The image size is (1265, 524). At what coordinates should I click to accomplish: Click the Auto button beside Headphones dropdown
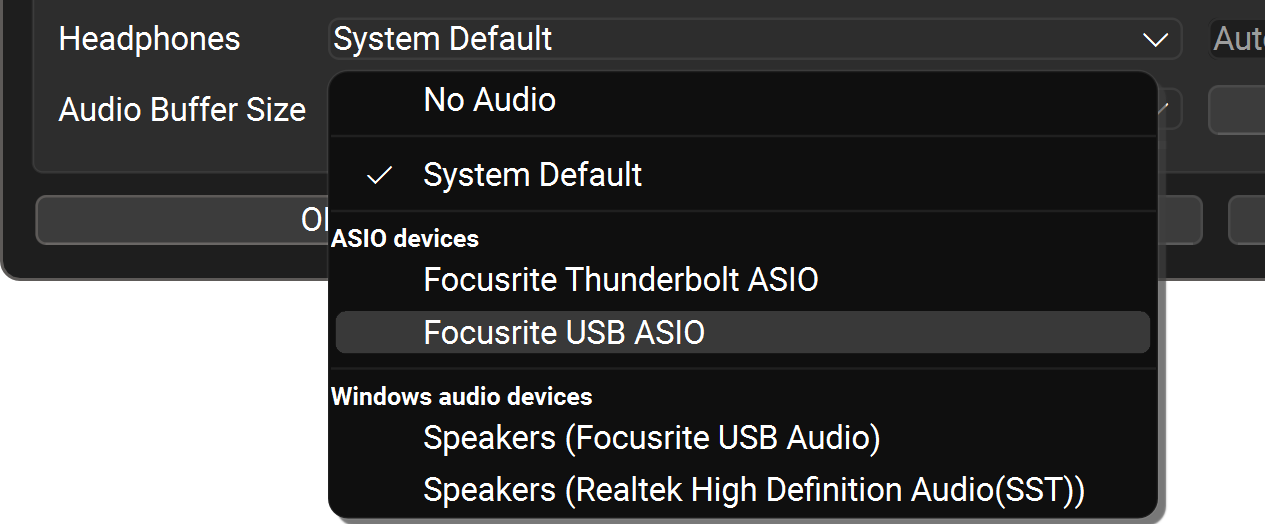[x=1238, y=40]
